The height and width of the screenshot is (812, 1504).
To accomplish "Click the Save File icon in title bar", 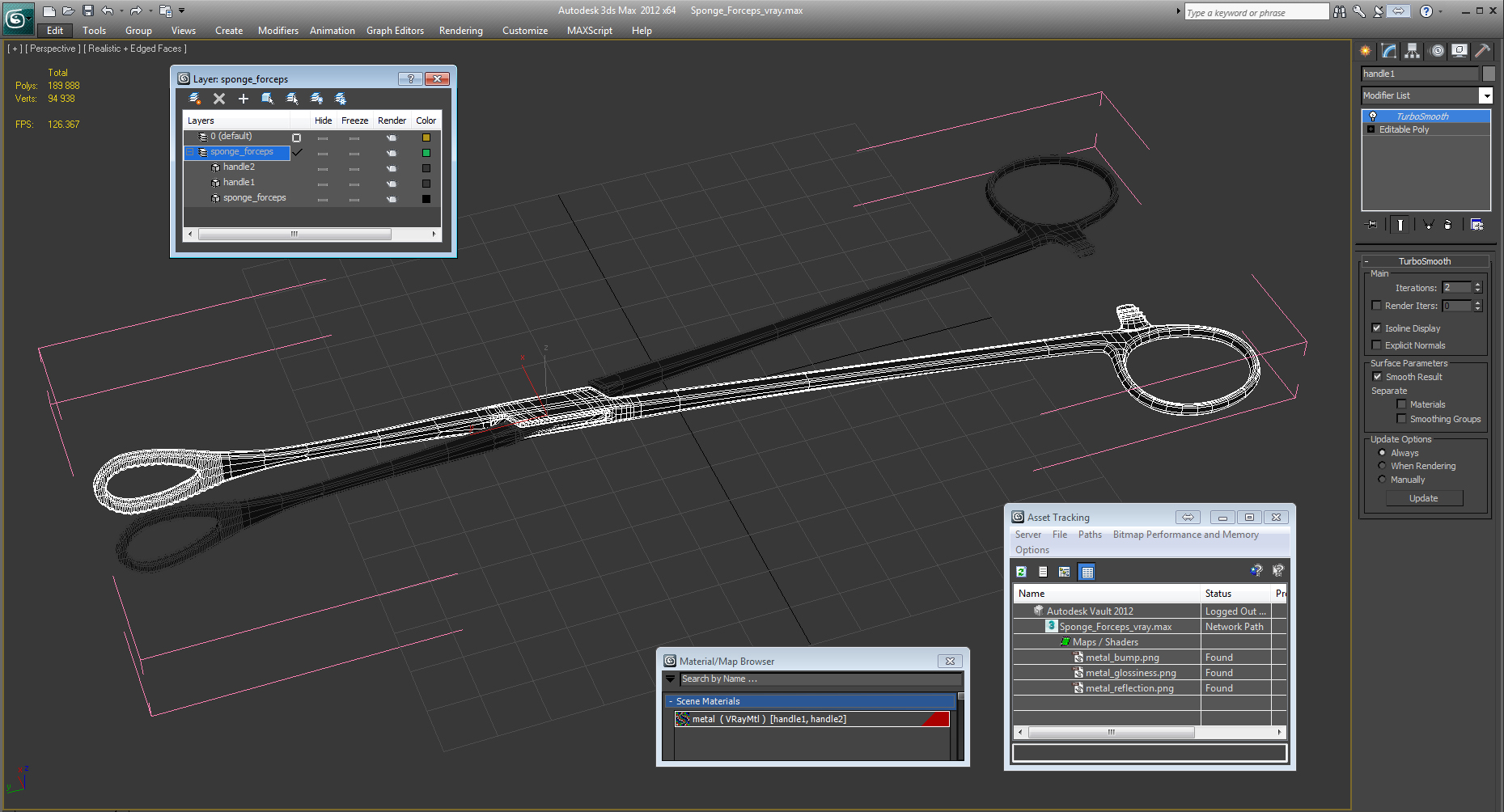I will point(88,11).
